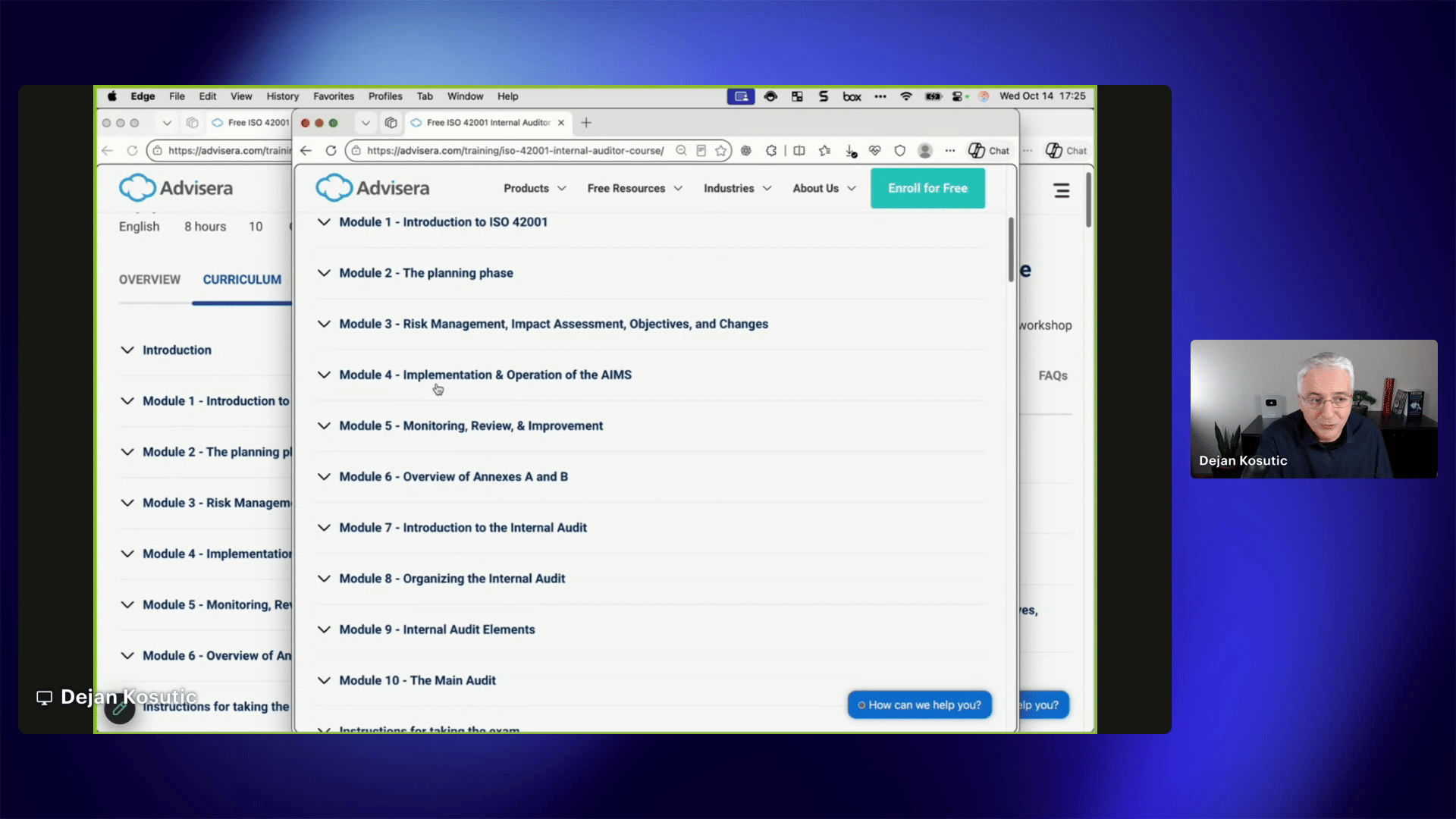Open the three-dot settings menu in the front window
This screenshot has height=819, width=1456.
[x=950, y=151]
